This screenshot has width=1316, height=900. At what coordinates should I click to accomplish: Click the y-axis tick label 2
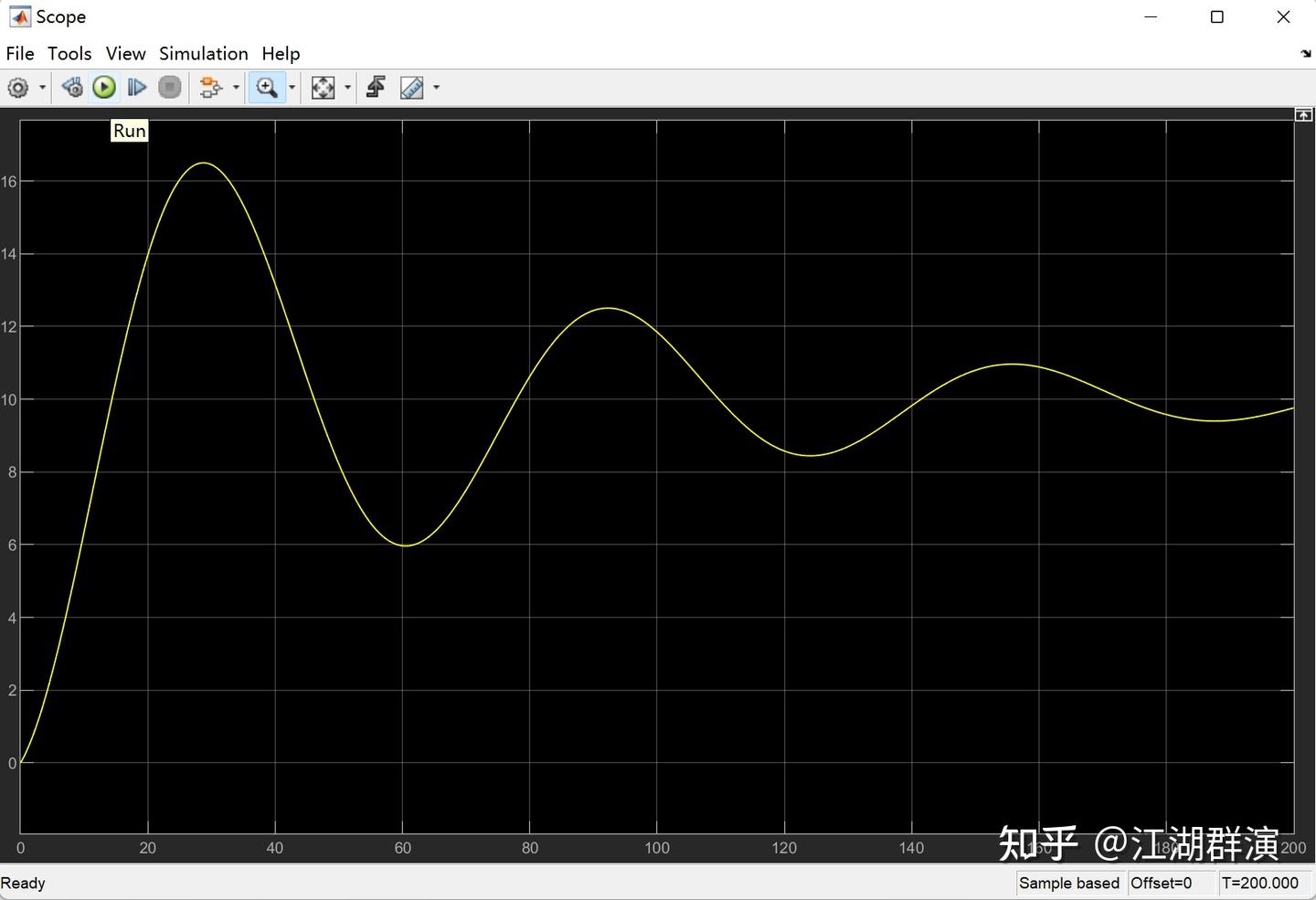(13, 691)
